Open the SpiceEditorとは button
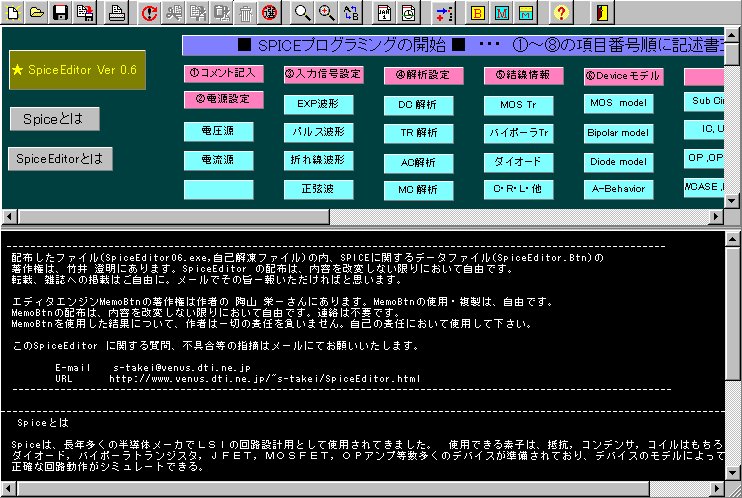The height and width of the screenshot is (498, 742). click(x=60, y=159)
